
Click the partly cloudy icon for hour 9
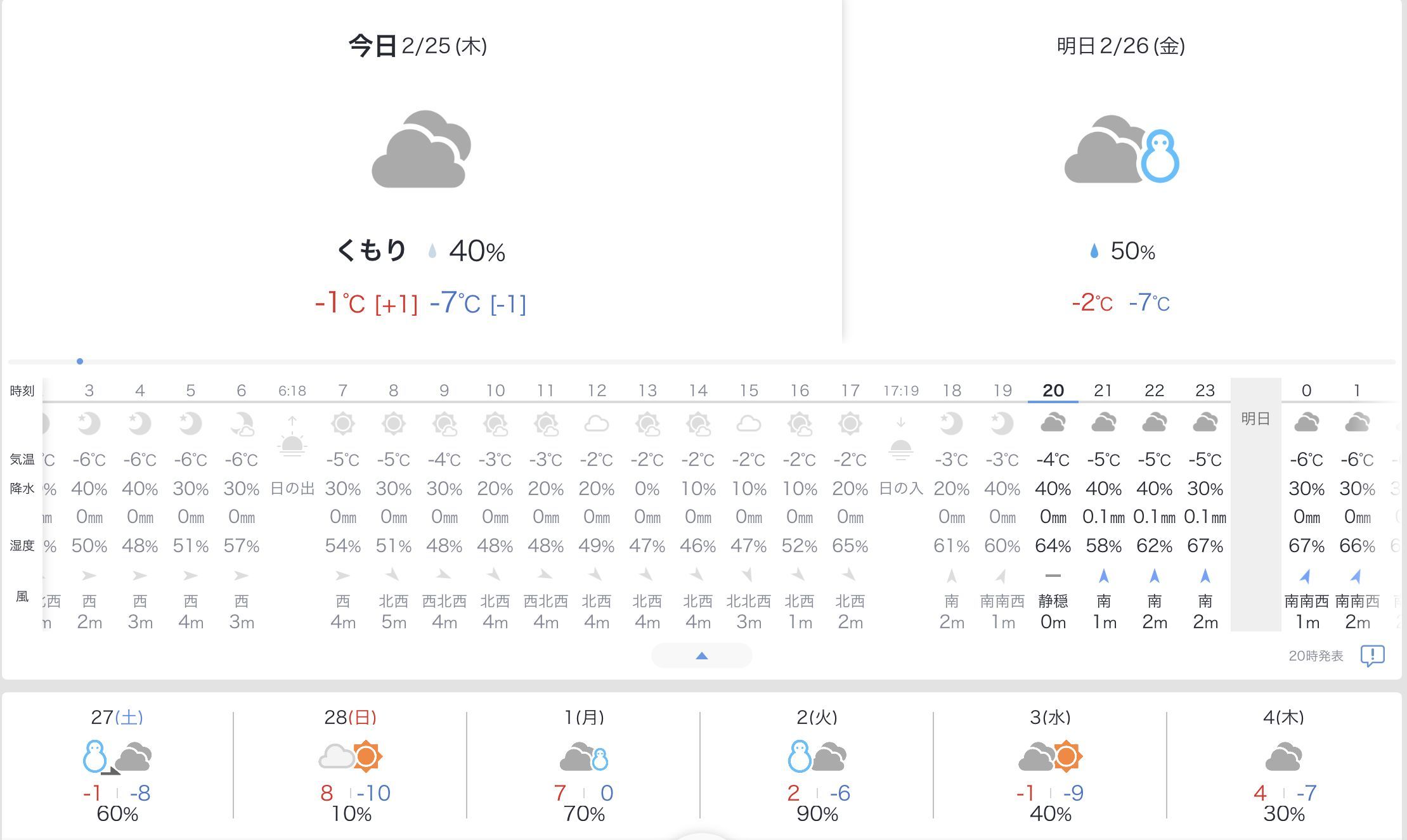coord(444,424)
